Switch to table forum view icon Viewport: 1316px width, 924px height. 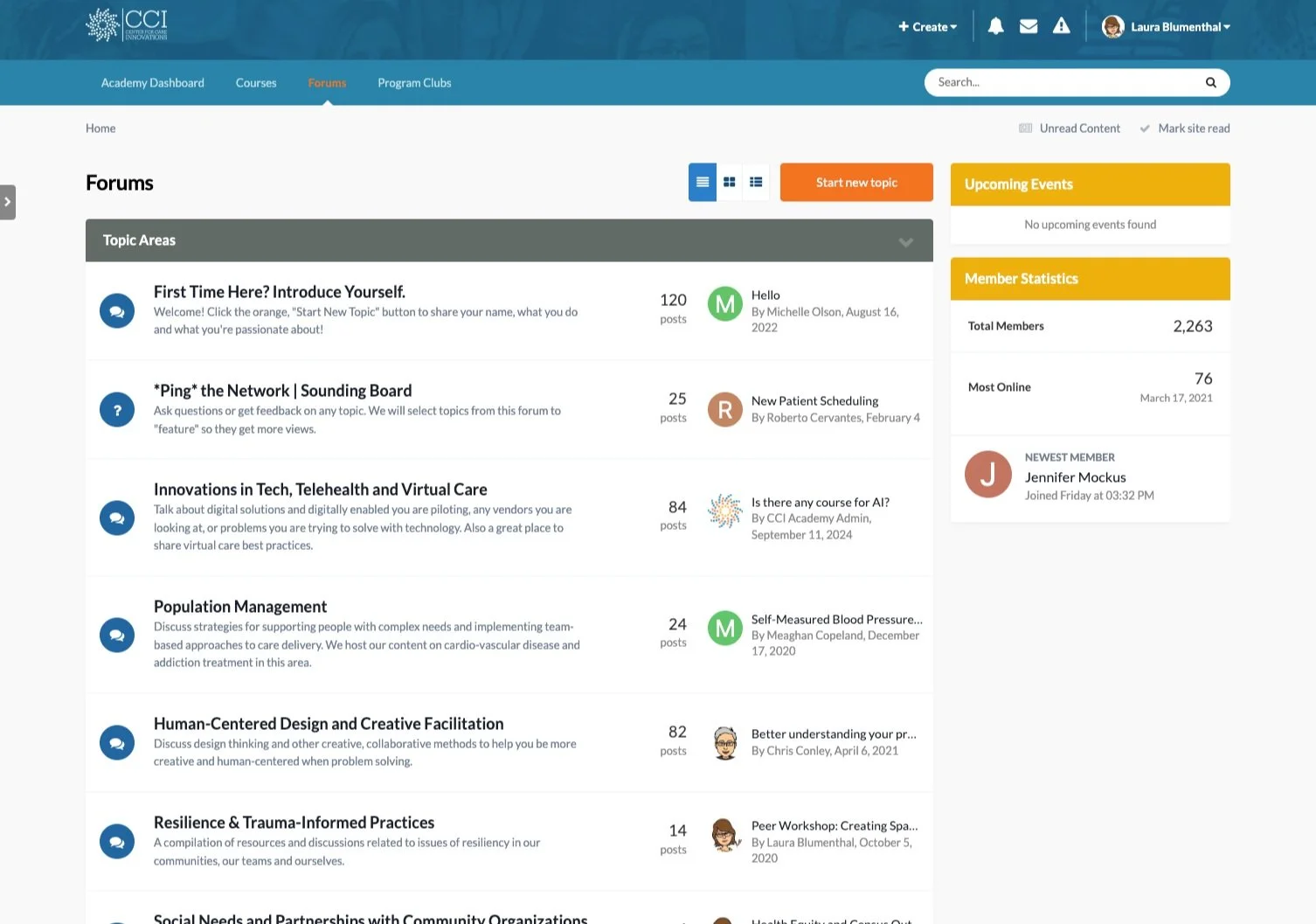click(703, 182)
